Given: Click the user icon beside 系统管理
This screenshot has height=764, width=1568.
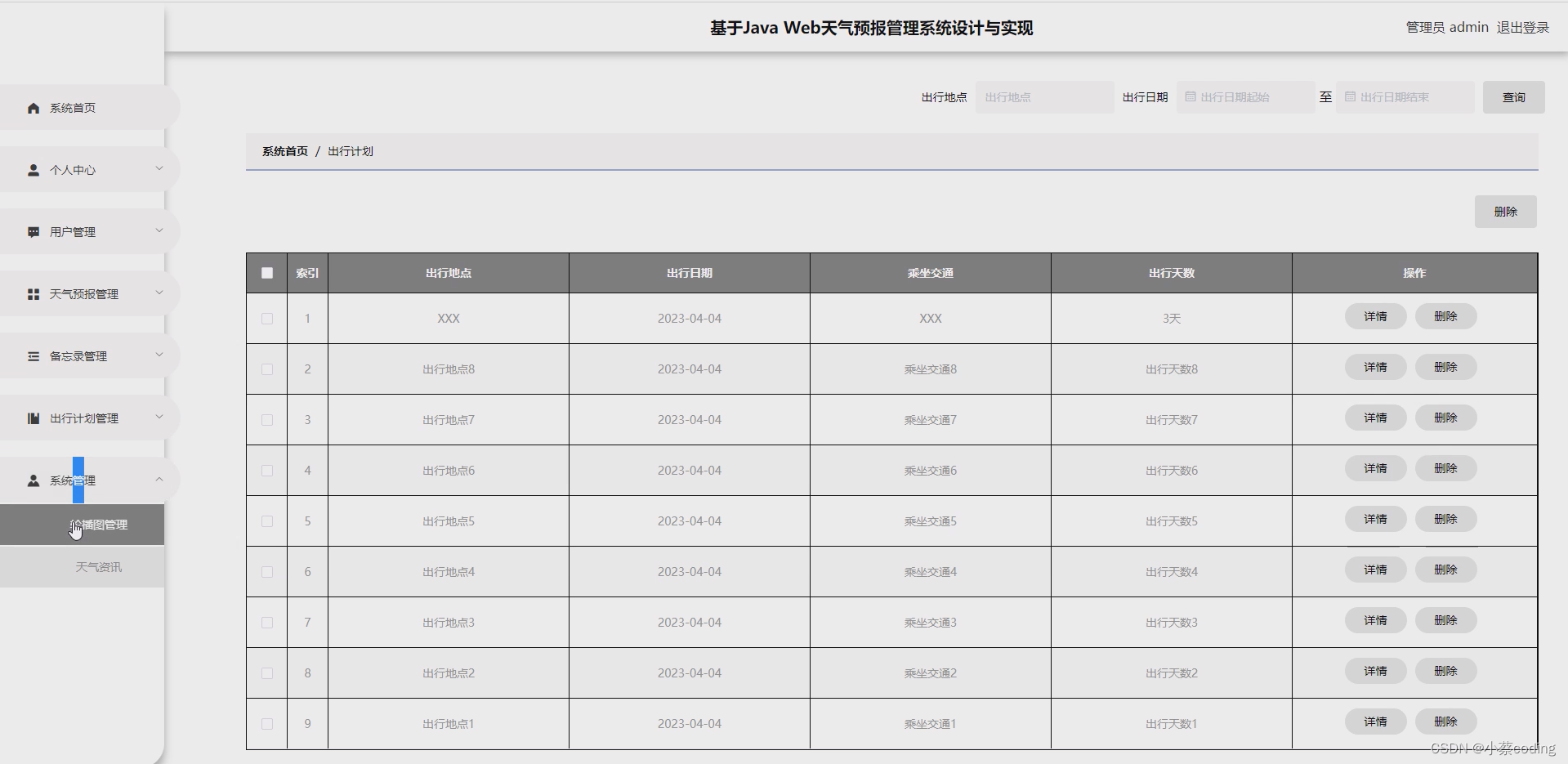Looking at the screenshot, I should (x=34, y=480).
